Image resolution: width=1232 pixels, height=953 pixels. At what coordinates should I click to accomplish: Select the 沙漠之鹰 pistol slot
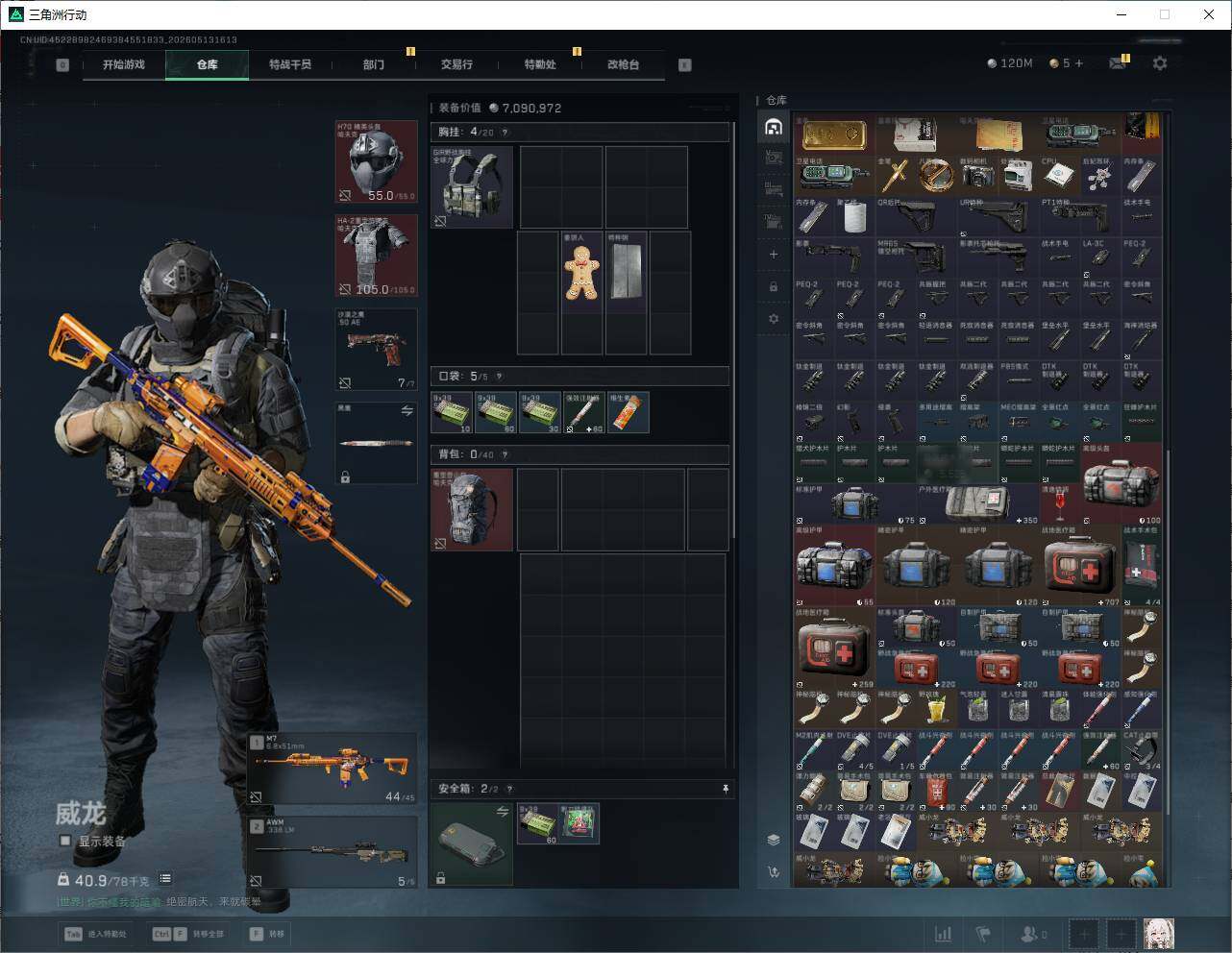point(376,350)
